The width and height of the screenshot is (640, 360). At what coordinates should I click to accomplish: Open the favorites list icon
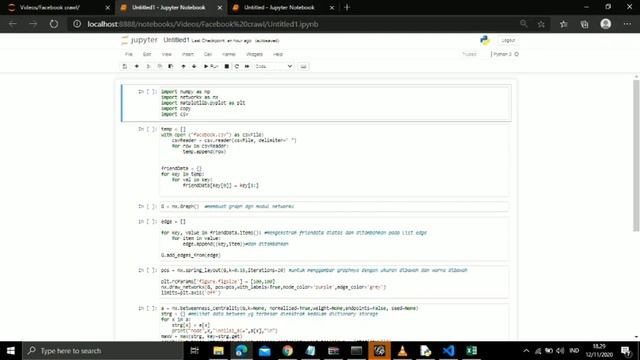point(564,24)
